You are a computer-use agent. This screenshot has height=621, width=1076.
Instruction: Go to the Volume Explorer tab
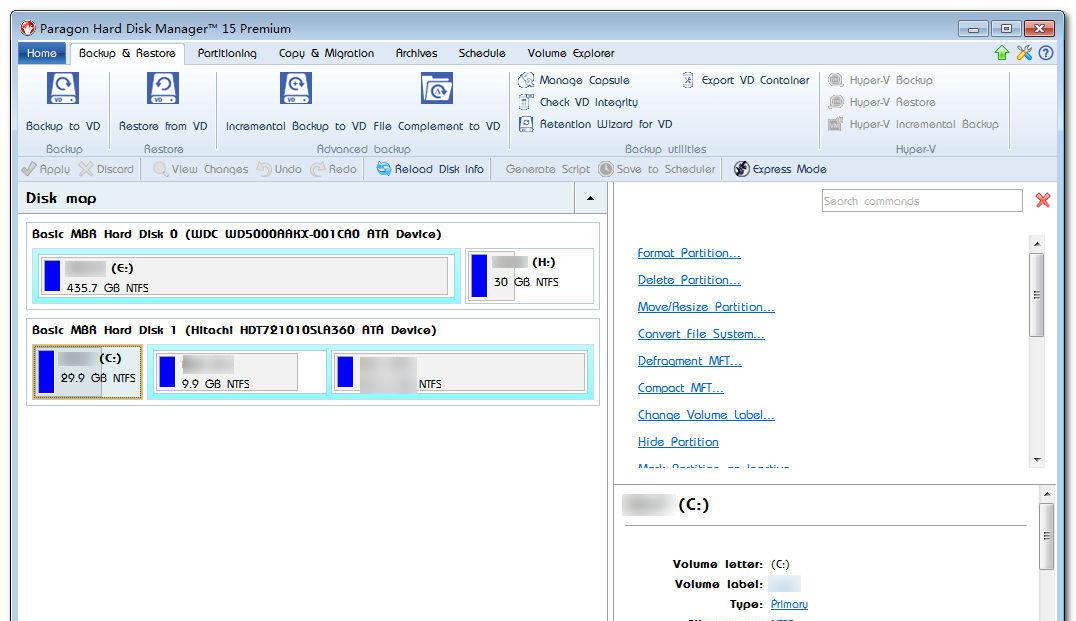pos(571,53)
